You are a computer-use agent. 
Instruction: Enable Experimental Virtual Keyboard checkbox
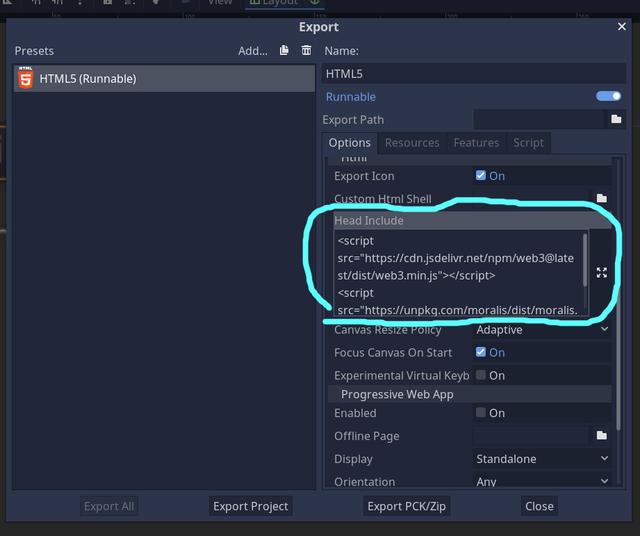pyautogui.click(x=480, y=375)
